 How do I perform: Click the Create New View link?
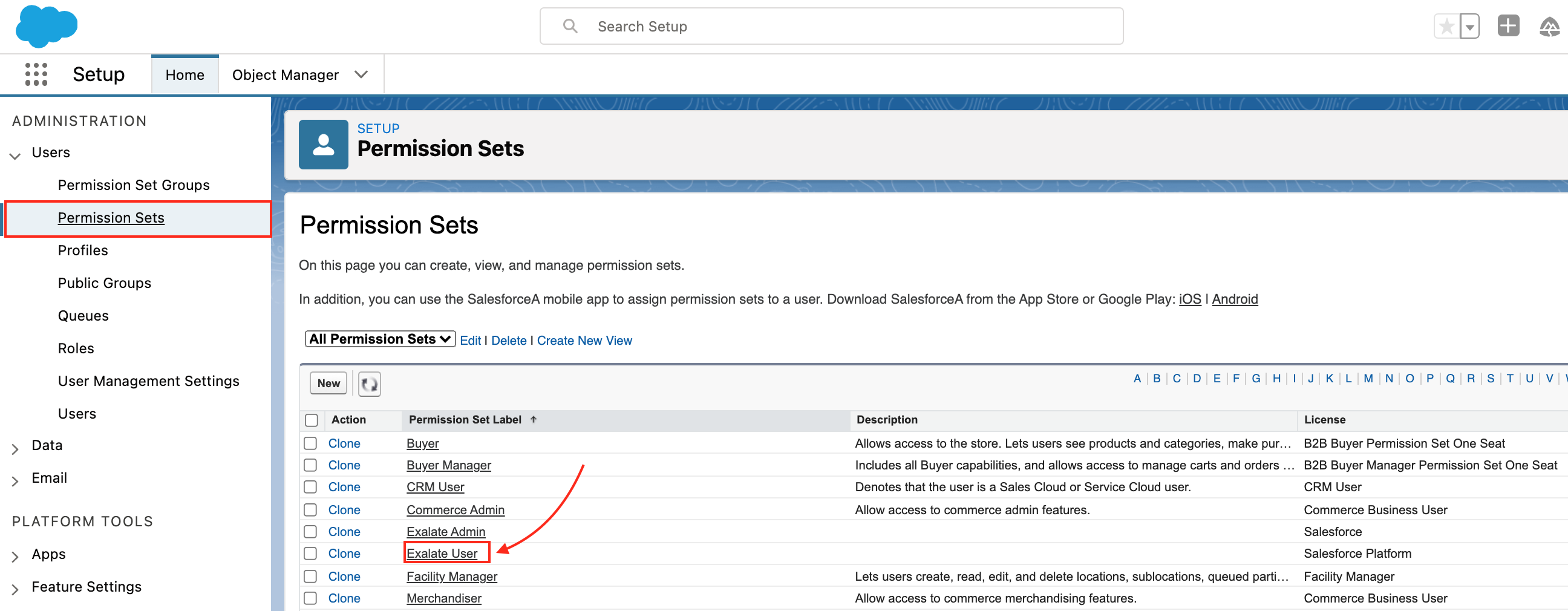pos(584,340)
